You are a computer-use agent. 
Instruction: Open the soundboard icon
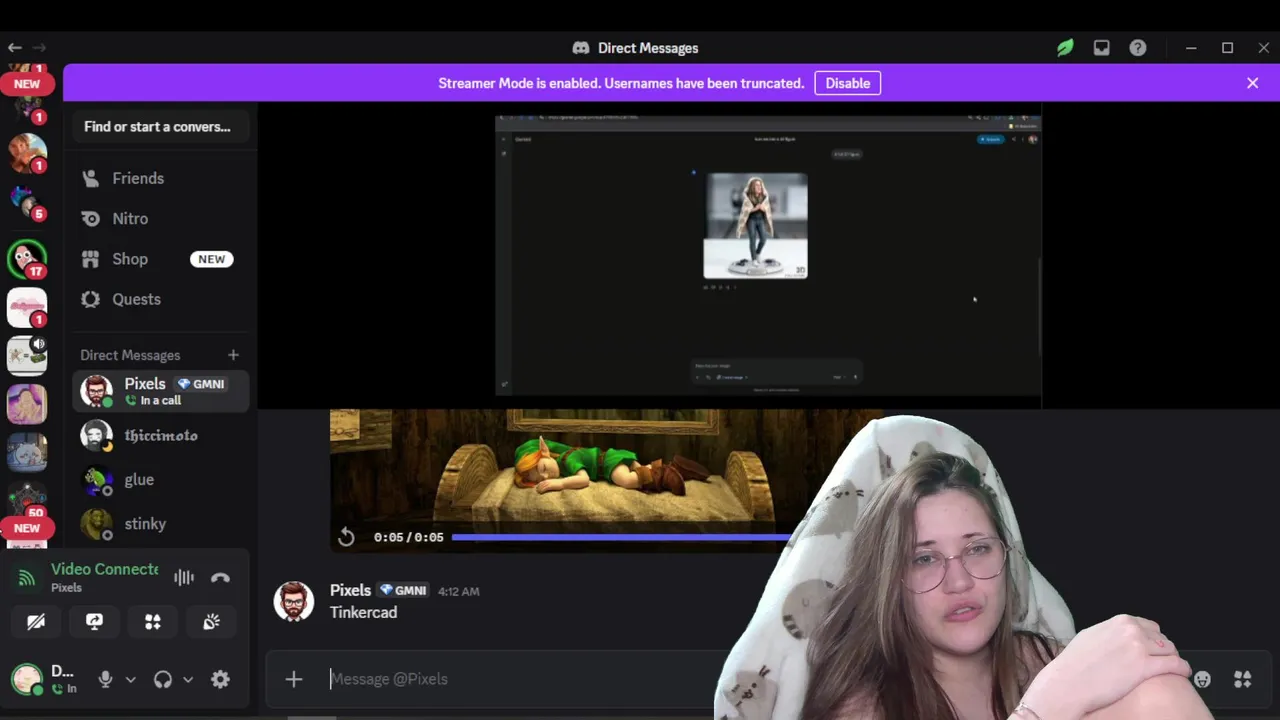pyautogui.click(x=211, y=622)
